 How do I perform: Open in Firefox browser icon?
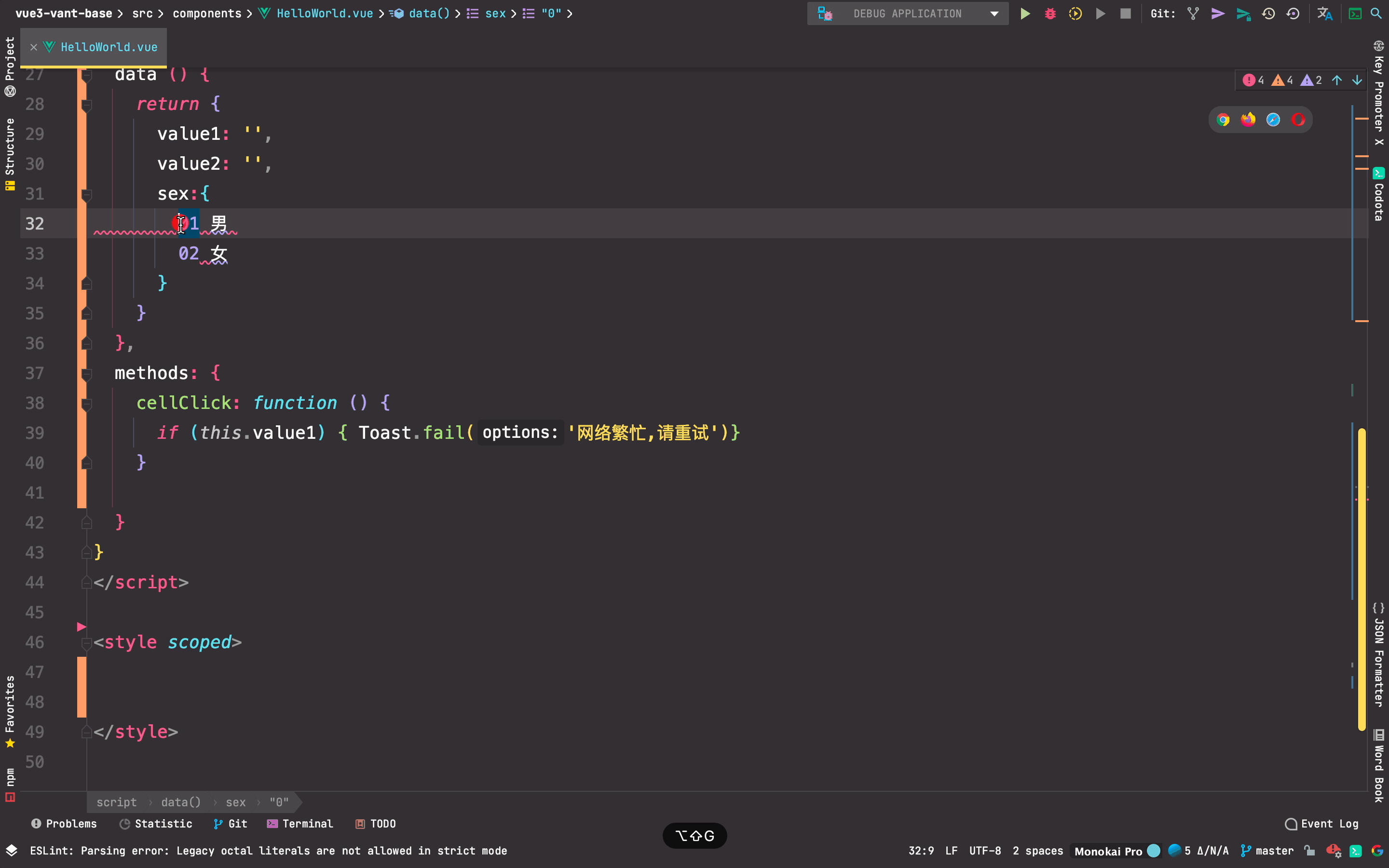pyautogui.click(x=1248, y=120)
